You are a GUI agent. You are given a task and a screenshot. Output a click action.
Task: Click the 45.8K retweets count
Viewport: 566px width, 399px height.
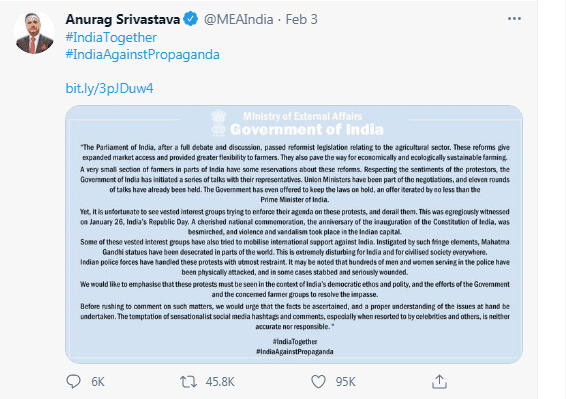click(x=220, y=382)
